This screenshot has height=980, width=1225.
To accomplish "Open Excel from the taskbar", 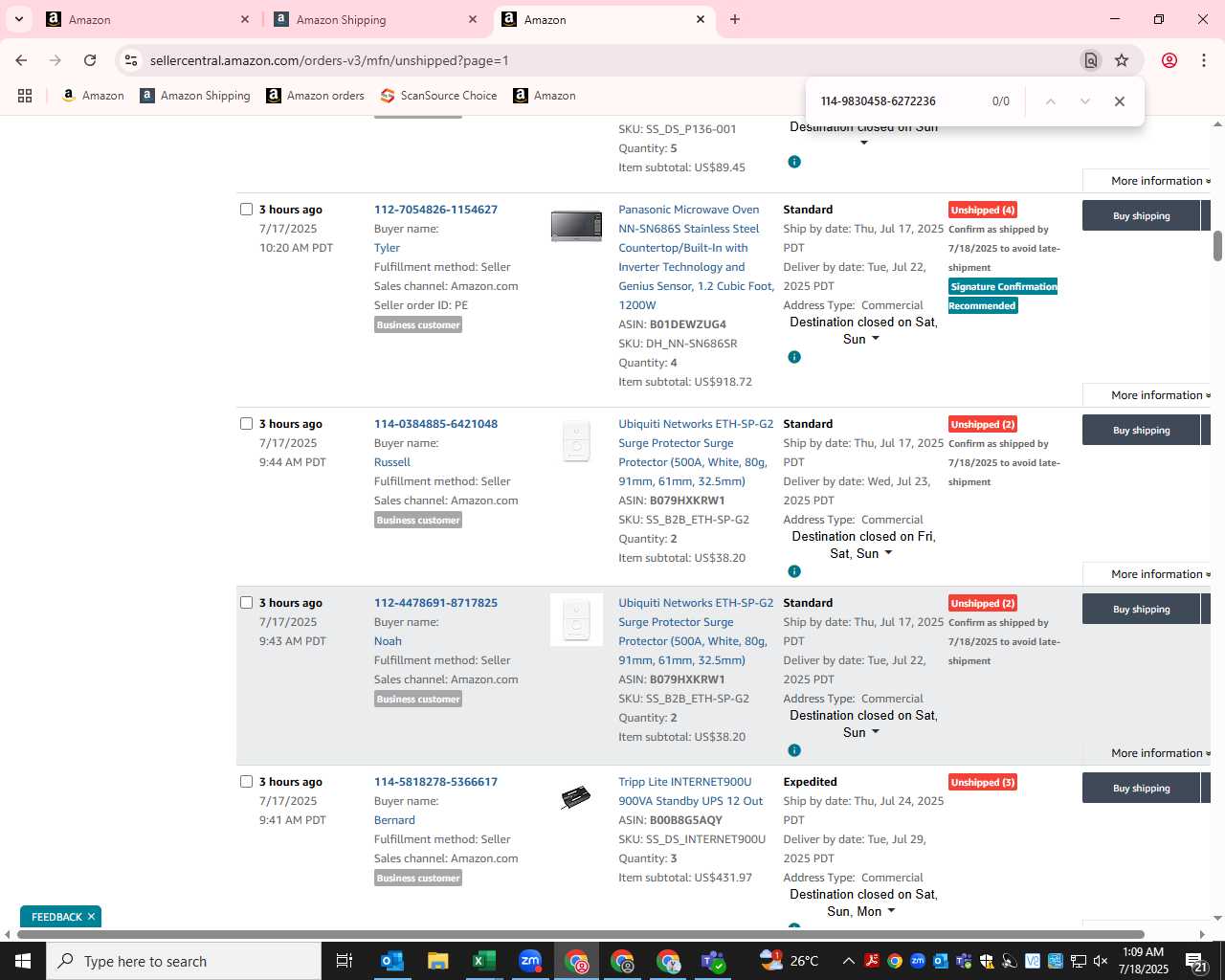I will click(484, 961).
